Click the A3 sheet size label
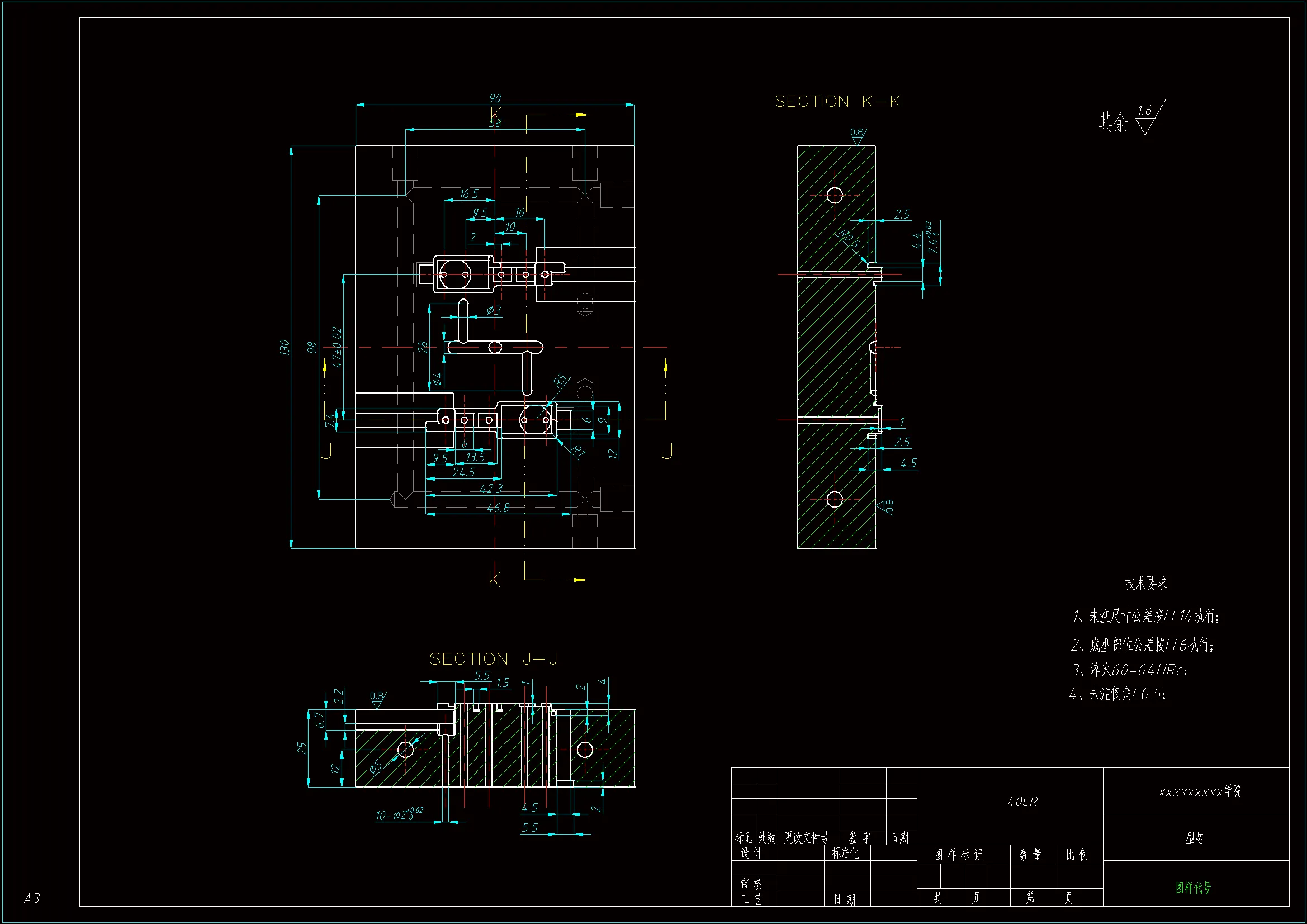The width and height of the screenshot is (1307, 924). coord(31,898)
